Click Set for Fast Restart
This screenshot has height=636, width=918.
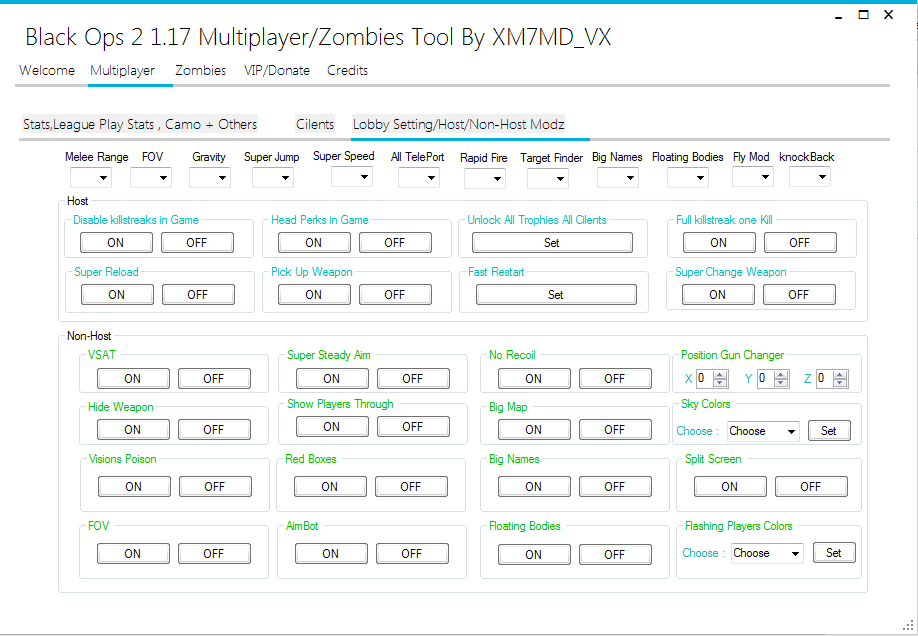[556, 295]
